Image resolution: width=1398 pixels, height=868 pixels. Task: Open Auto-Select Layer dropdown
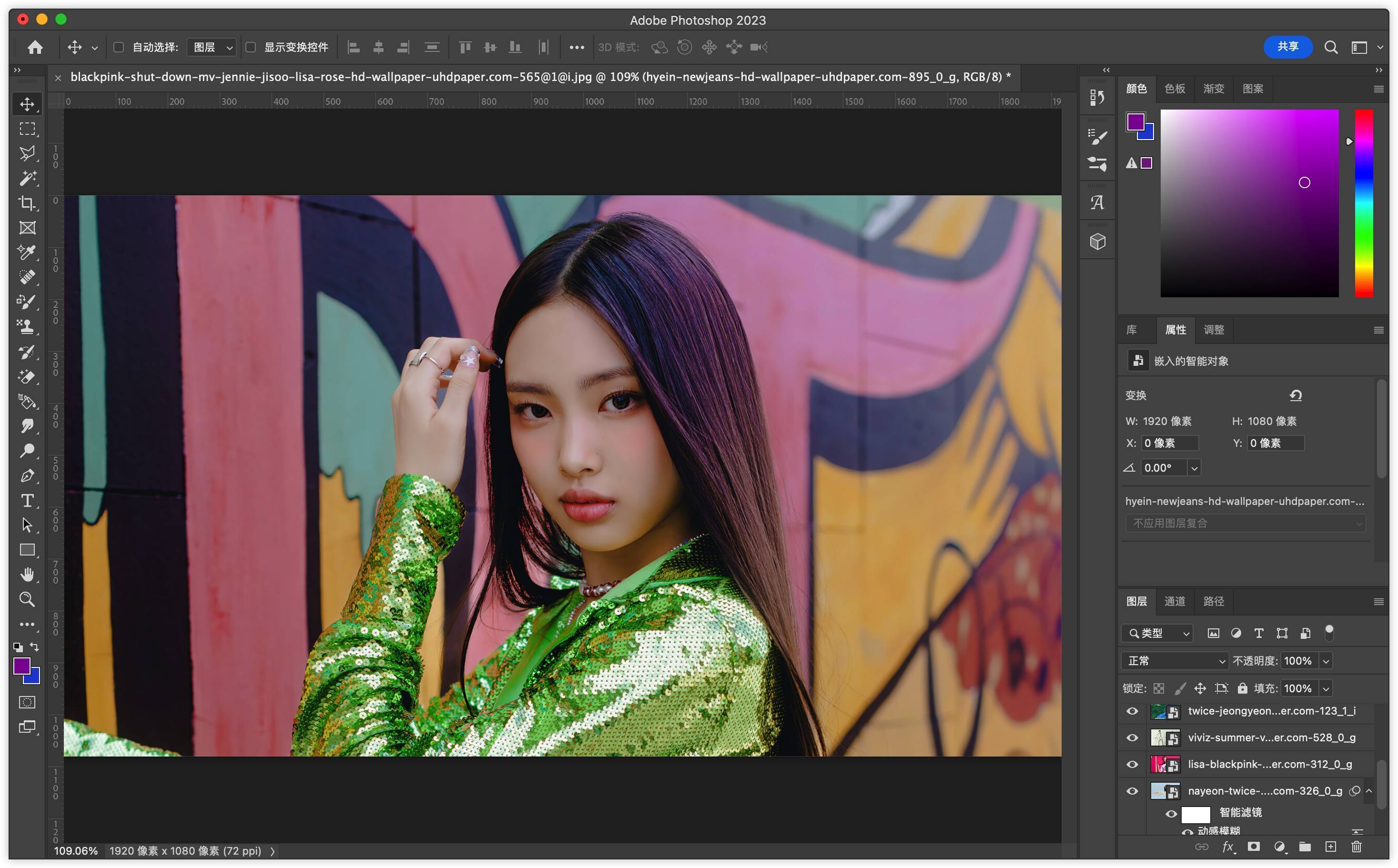click(x=212, y=47)
